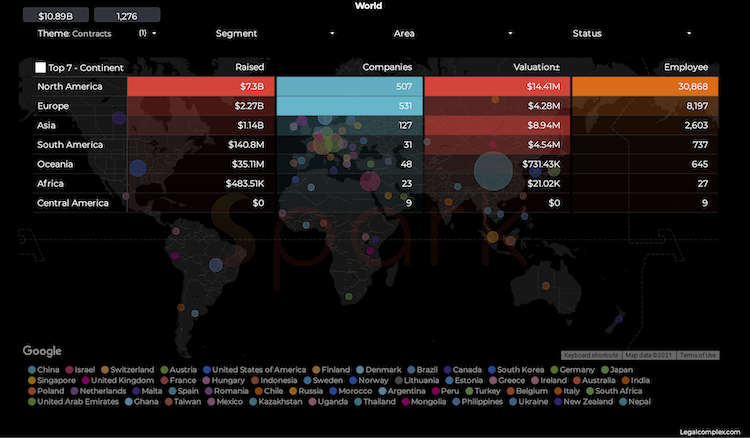The height and width of the screenshot is (438, 750).
Task: Click the 1,276 companies count button
Action: 127,16
